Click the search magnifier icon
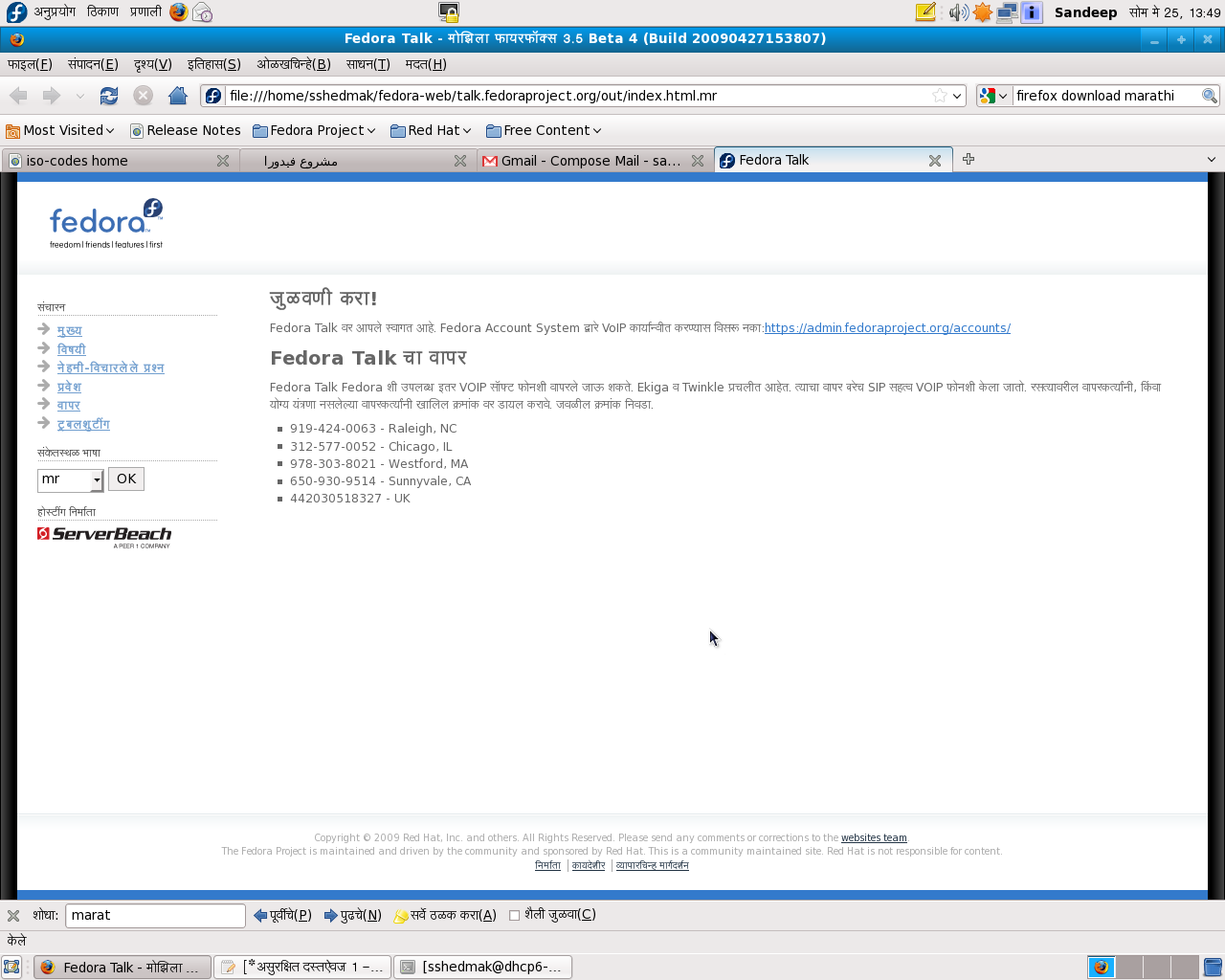This screenshot has width=1225, height=980. pos(1210,96)
